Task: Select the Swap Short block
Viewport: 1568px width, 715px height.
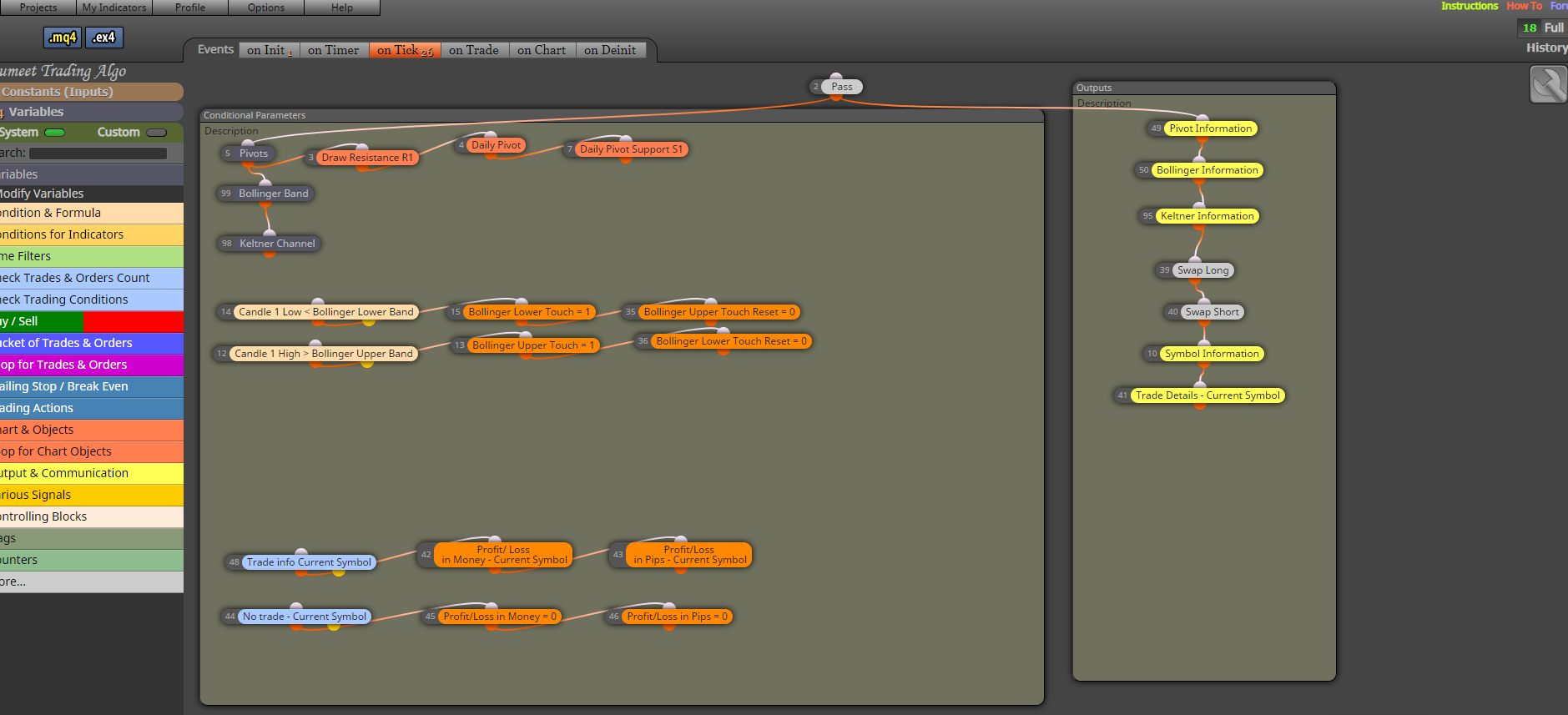Action: (x=1212, y=312)
